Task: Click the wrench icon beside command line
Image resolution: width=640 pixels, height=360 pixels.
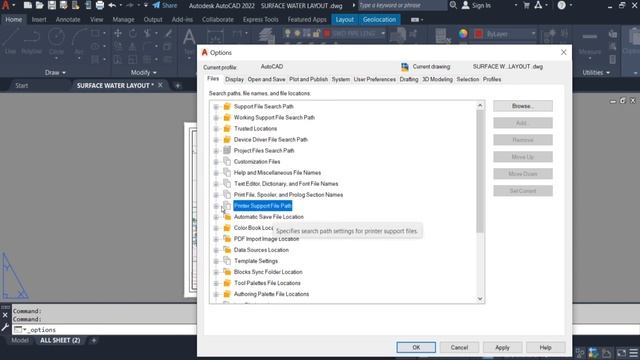Action: pos(5,328)
